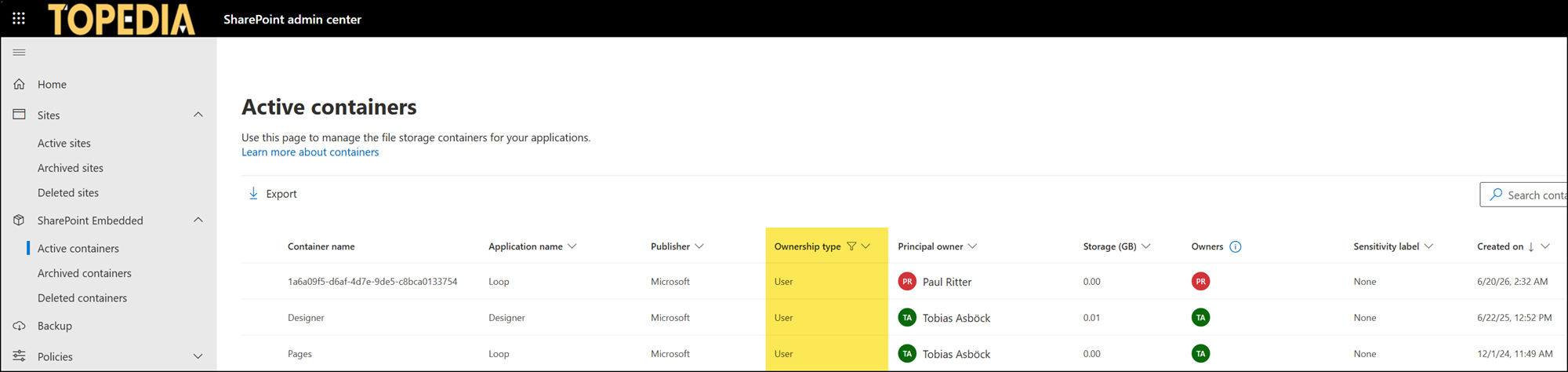1568x372 pixels.
Task: Click the TA principal owner avatar in Pages row
Action: click(907, 354)
